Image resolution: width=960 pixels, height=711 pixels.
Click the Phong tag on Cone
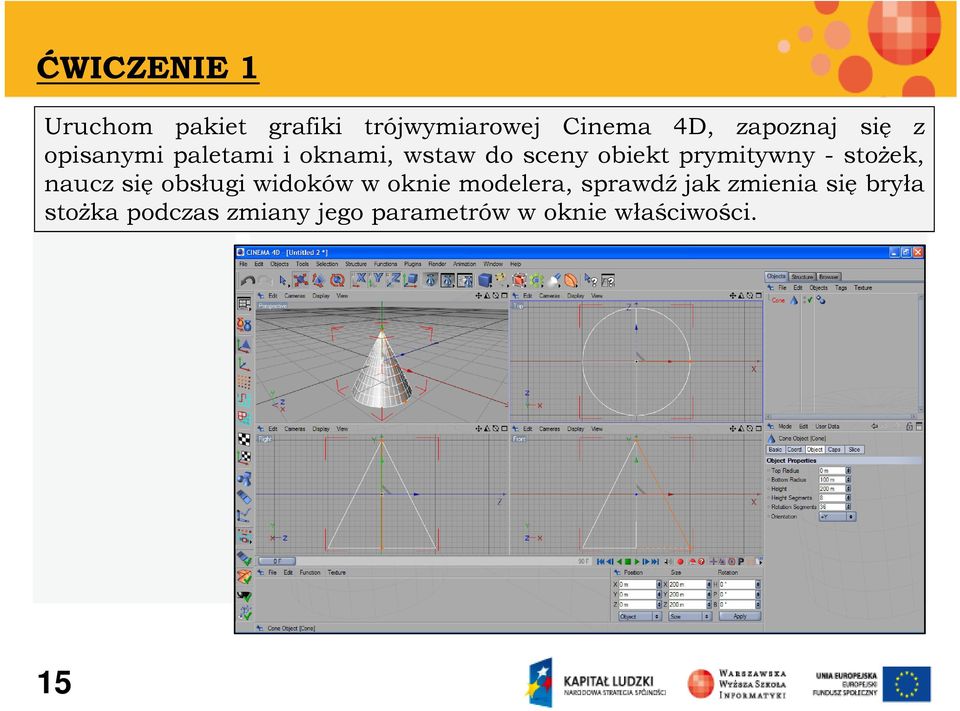[820, 300]
